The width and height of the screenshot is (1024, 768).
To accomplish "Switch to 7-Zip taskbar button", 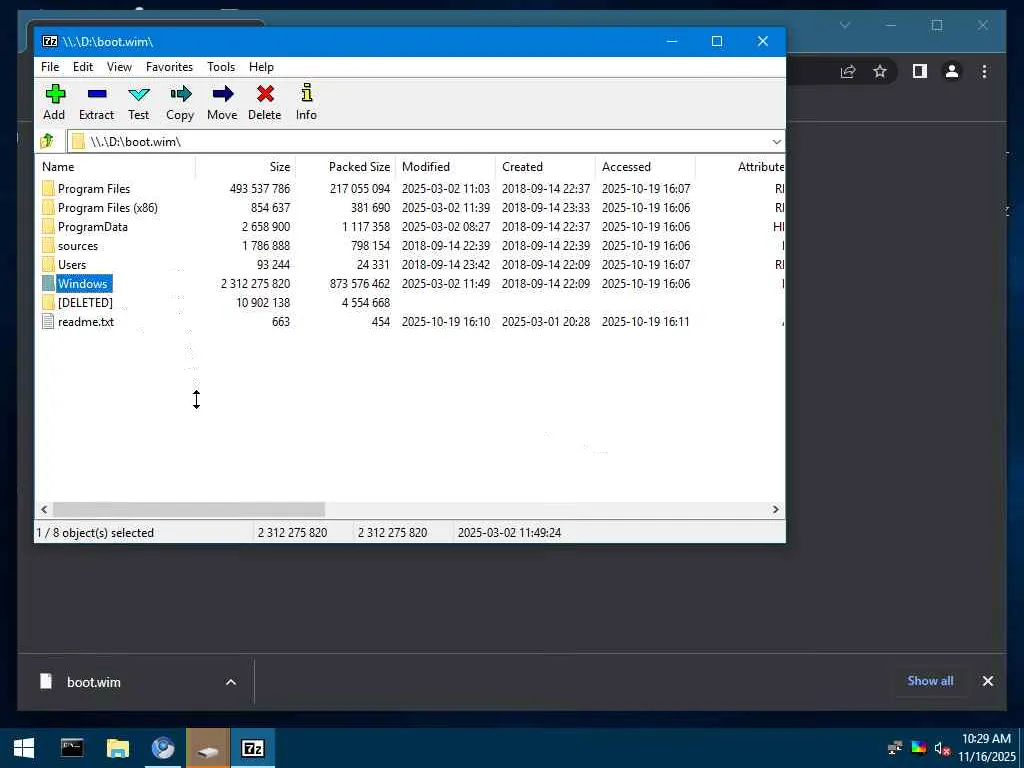I will click(x=253, y=748).
